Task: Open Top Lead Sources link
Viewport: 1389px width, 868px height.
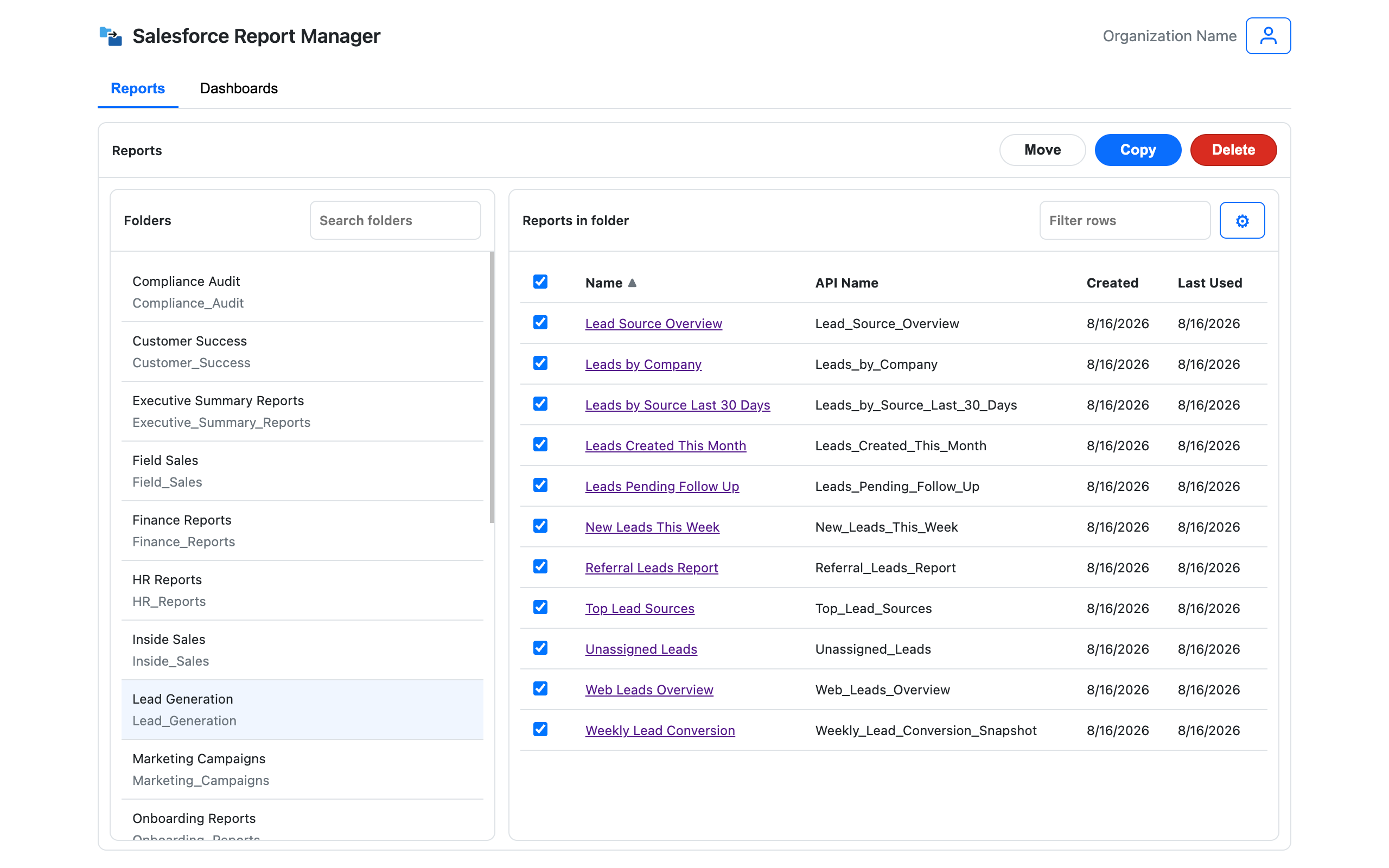Action: point(639,609)
